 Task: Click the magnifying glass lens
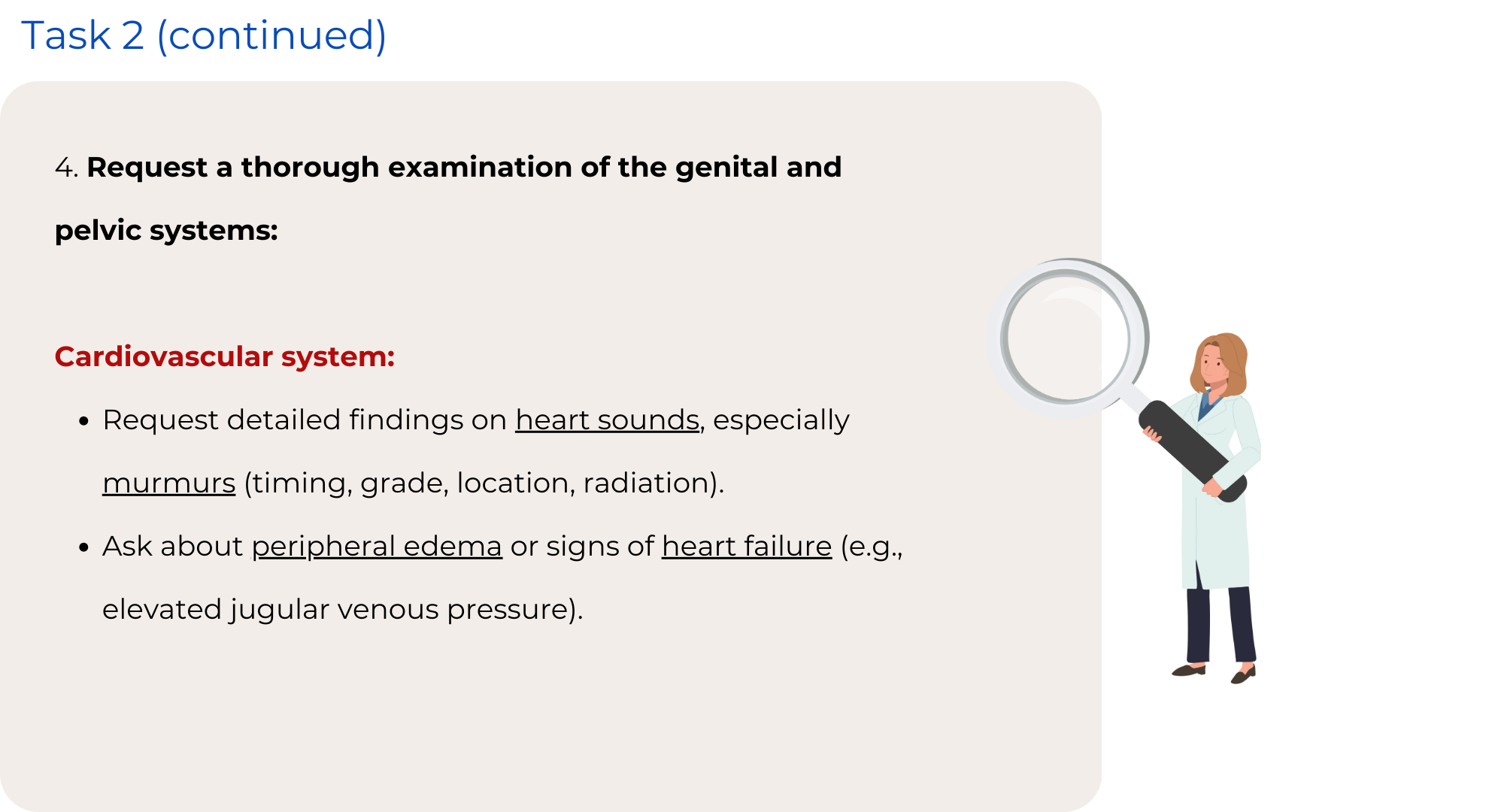coord(1068,337)
